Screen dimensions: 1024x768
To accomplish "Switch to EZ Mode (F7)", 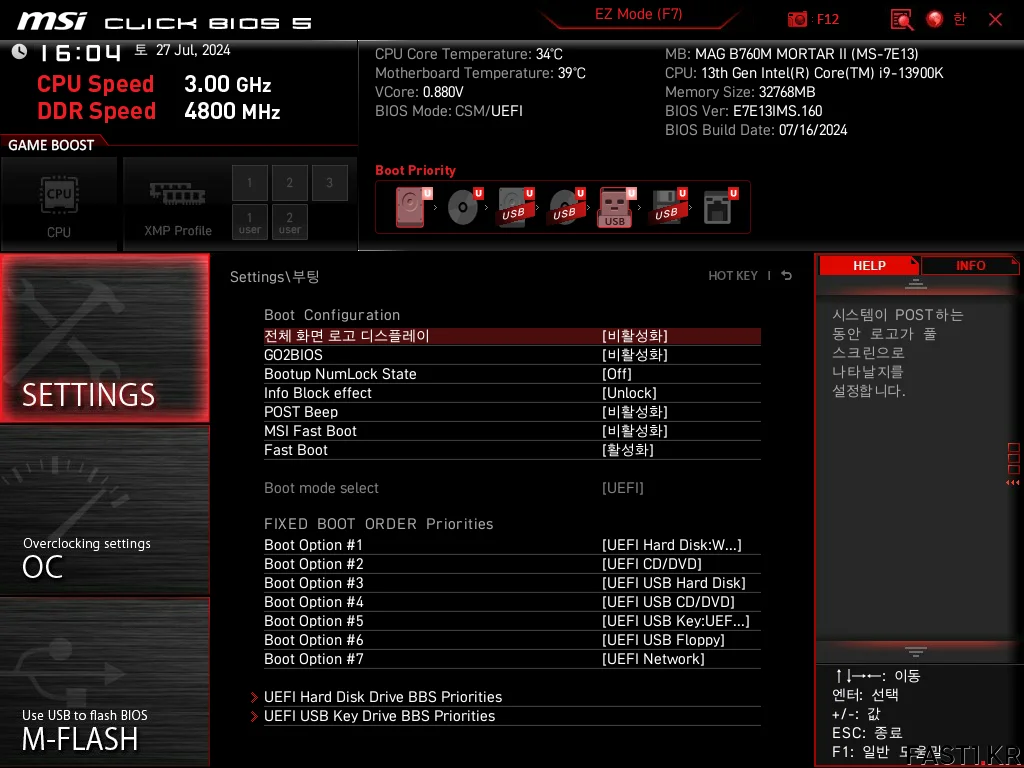I will tap(639, 14).
